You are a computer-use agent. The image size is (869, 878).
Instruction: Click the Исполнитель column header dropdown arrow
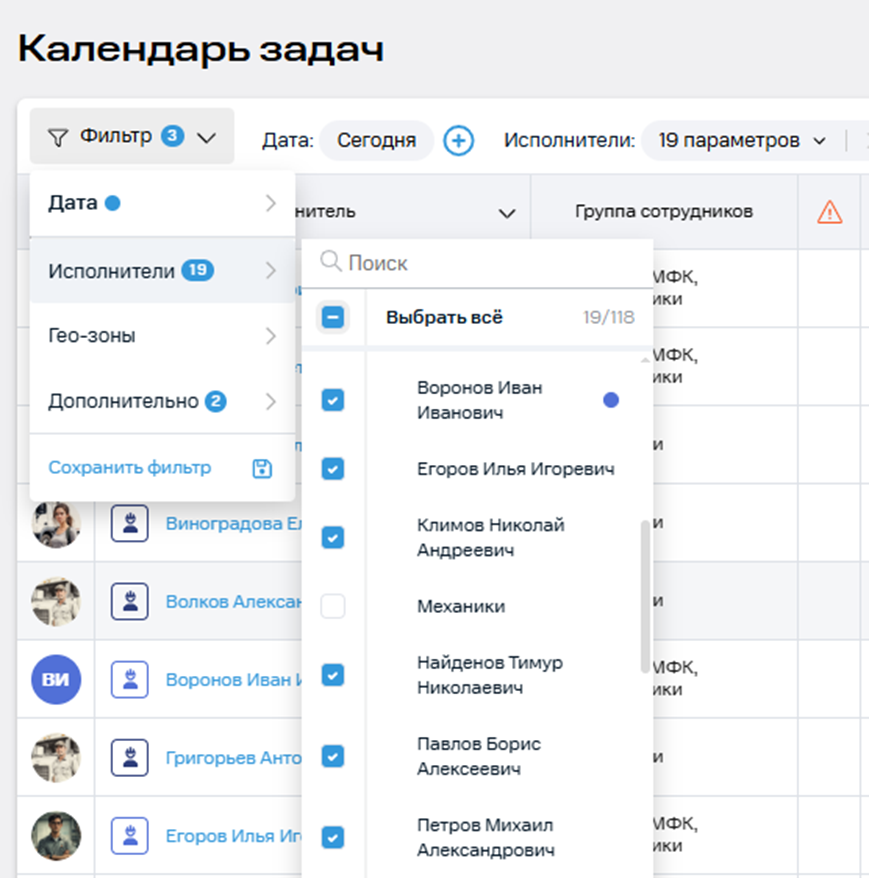[507, 213]
